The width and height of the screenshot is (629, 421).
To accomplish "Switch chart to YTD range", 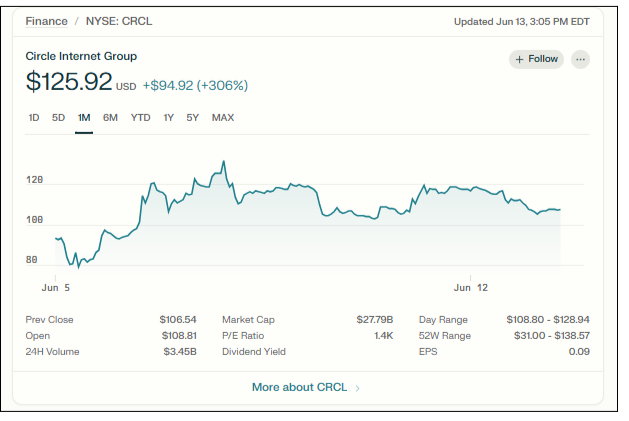I will [140, 118].
